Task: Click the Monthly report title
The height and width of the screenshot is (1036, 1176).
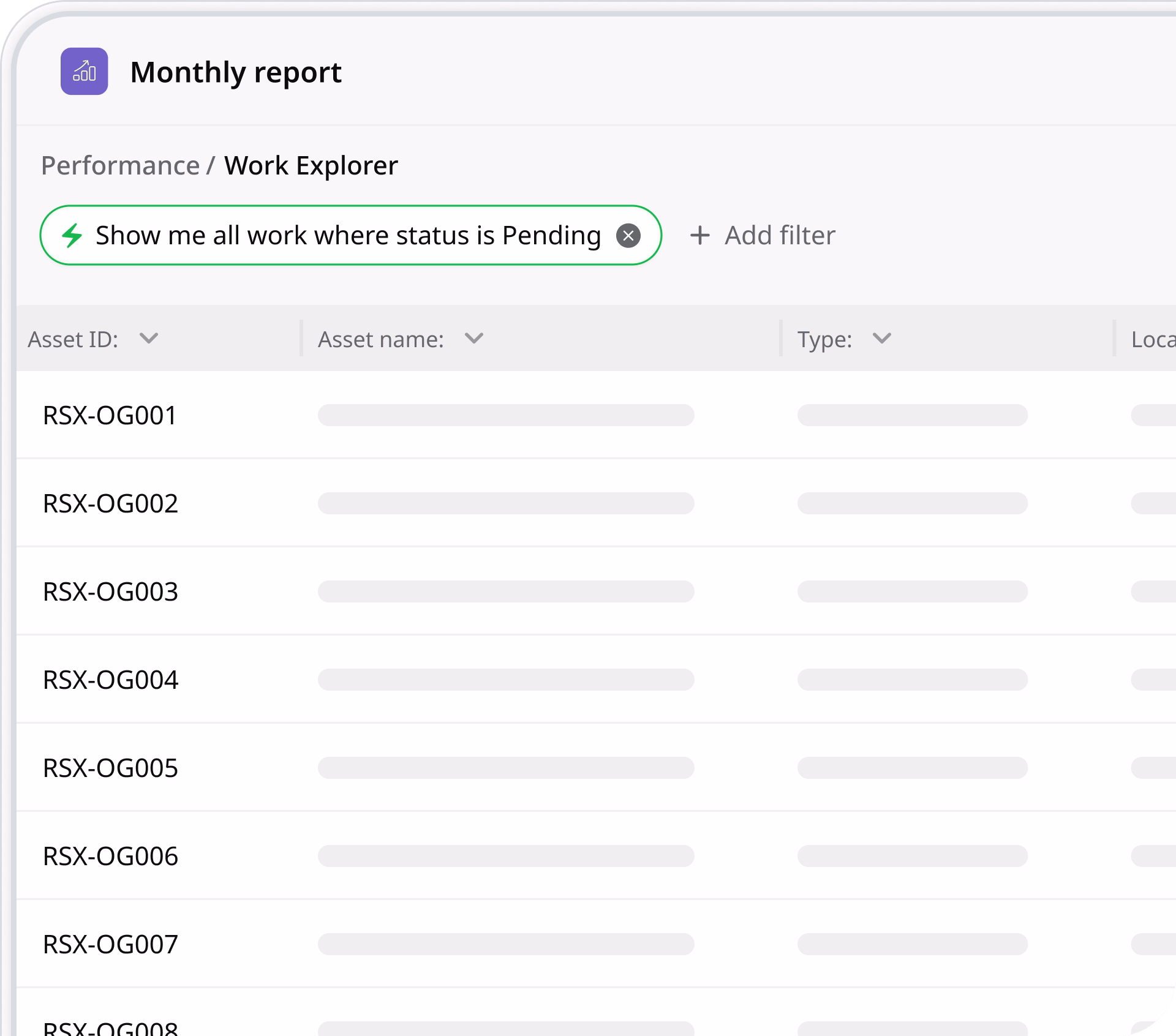Action: pos(236,72)
